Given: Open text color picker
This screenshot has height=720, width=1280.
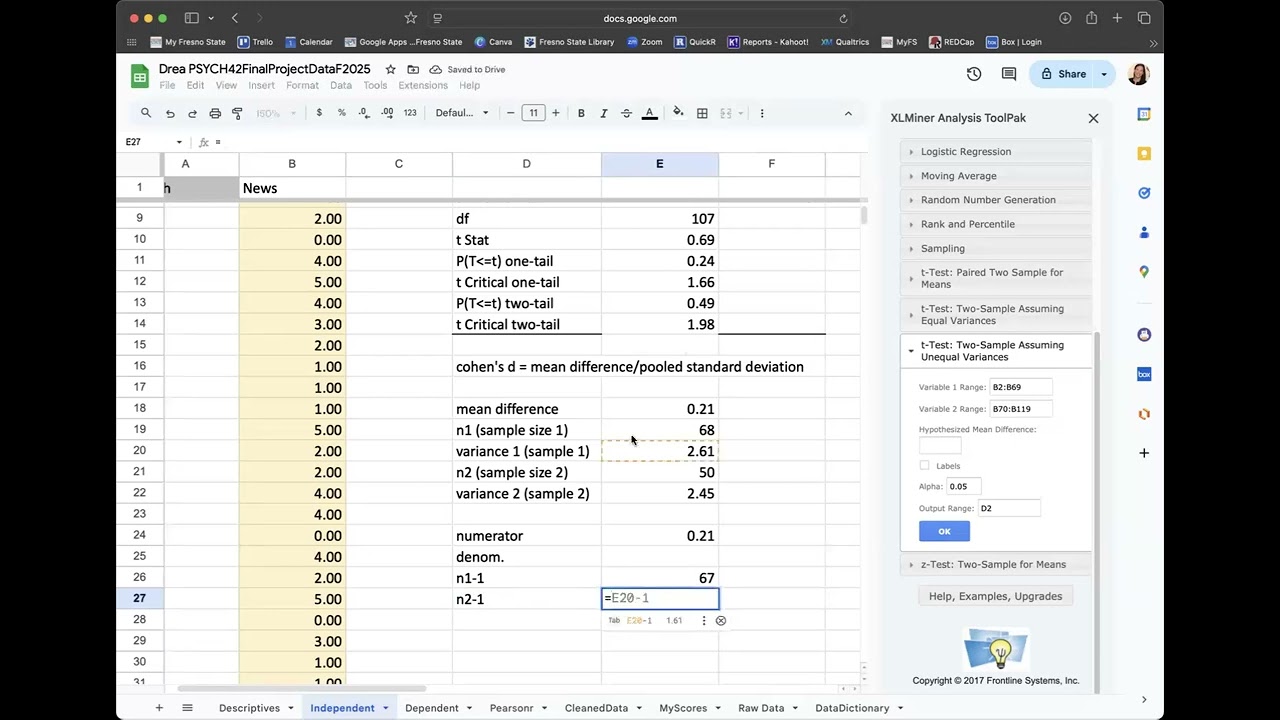Looking at the screenshot, I should coord(649,113).
